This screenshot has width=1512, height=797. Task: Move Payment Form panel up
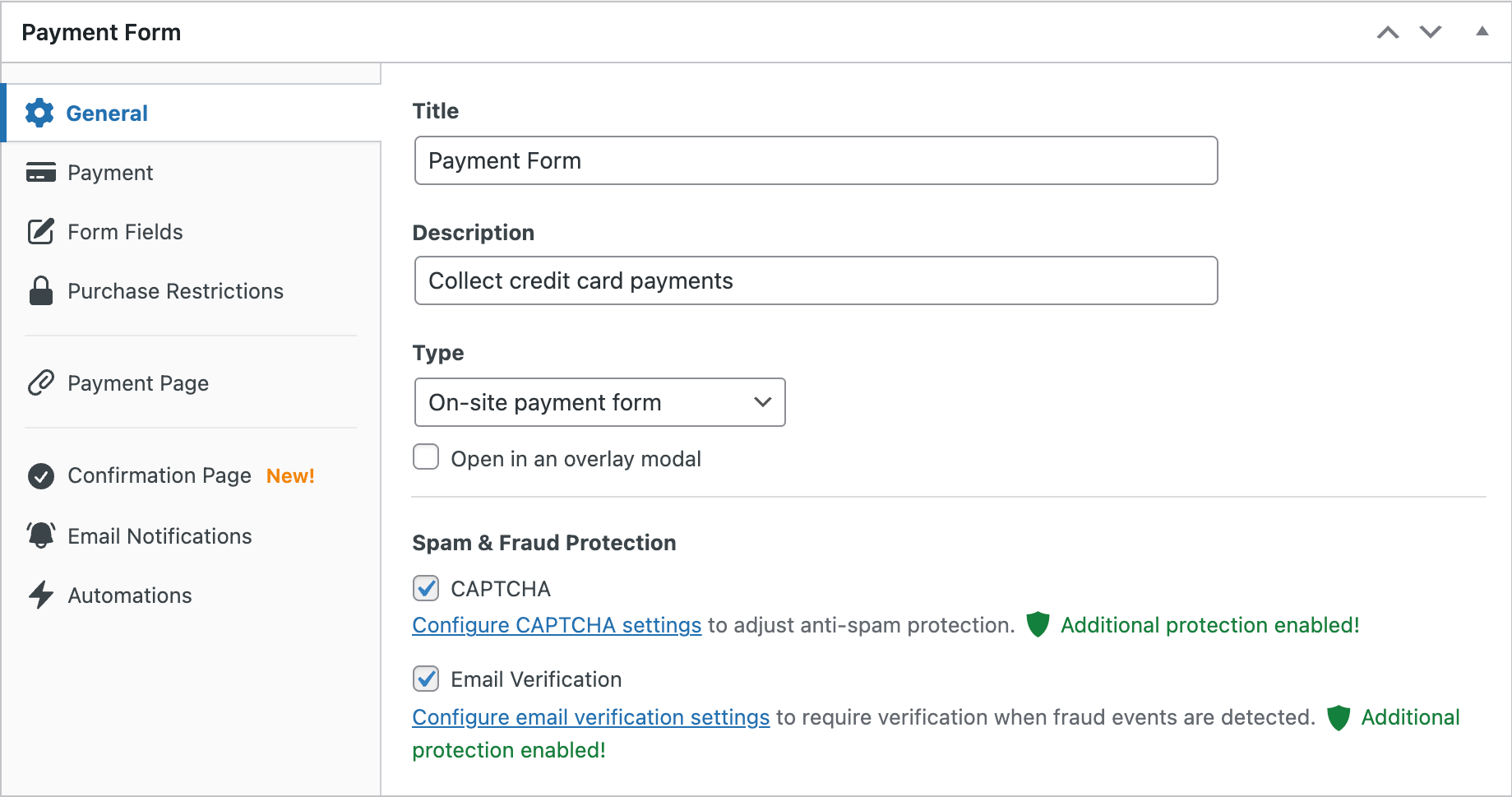(x=1388, y=32)
